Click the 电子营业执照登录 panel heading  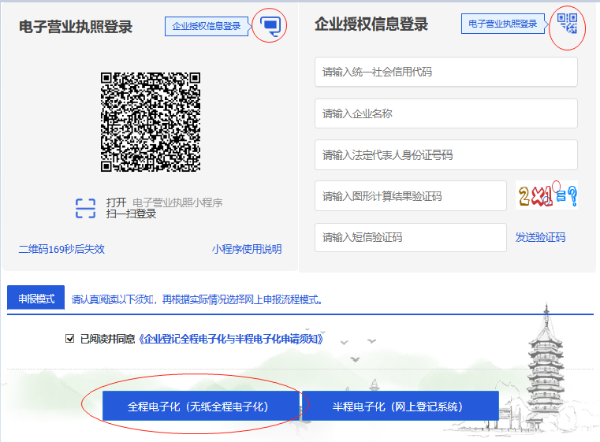tap(76, 27)
